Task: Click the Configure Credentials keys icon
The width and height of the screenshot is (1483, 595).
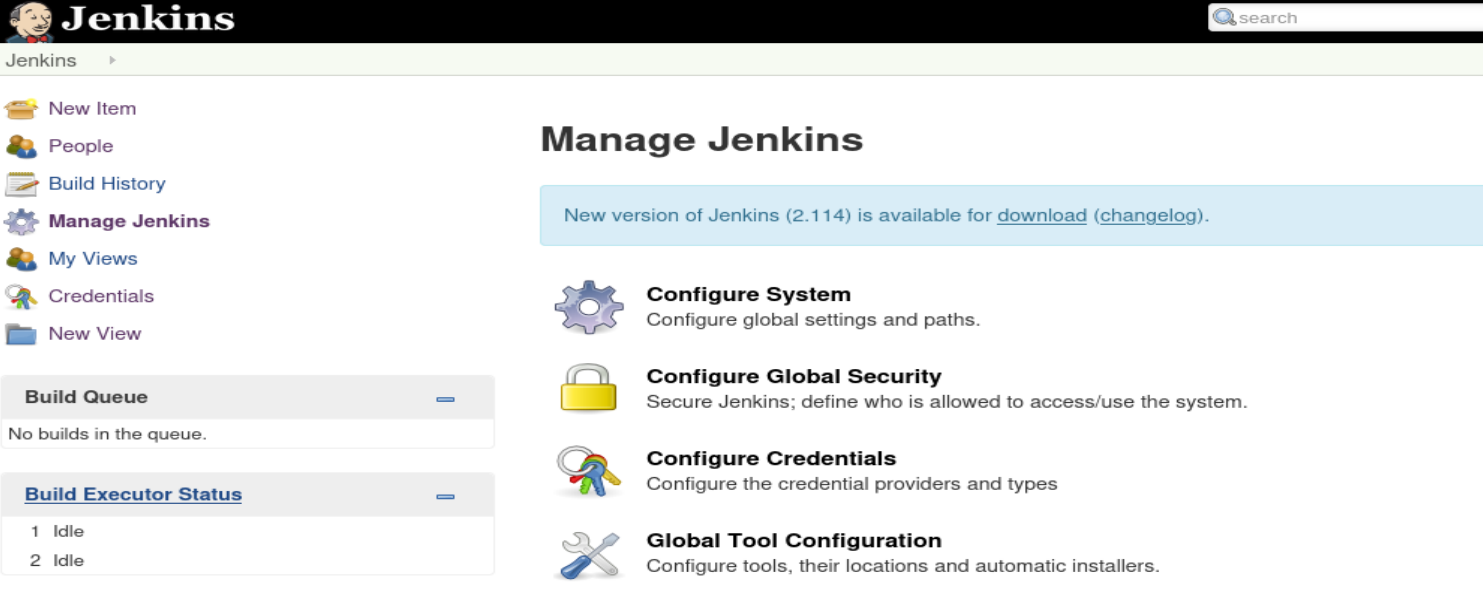Action: pos(589,471)
